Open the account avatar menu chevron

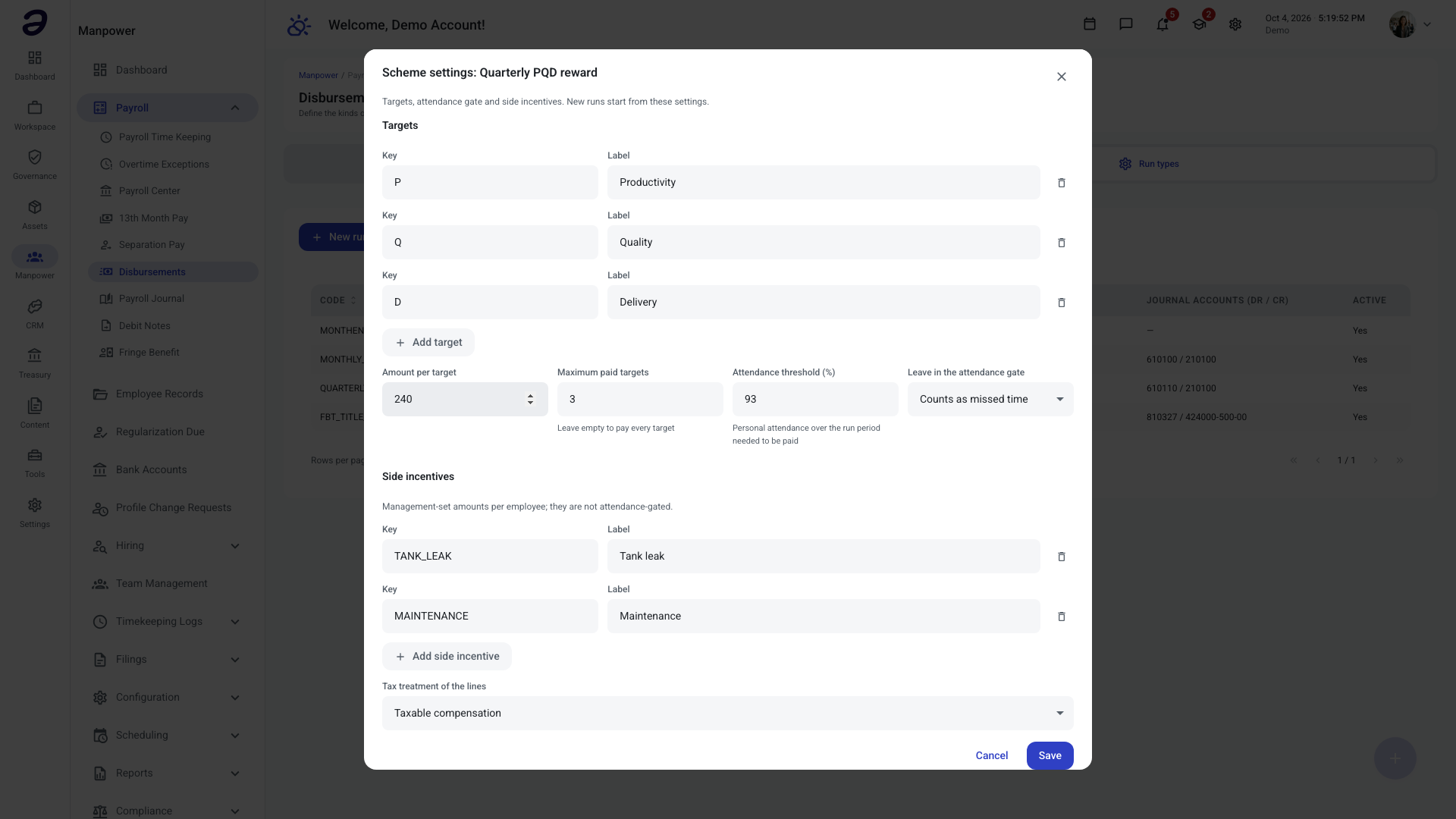(1427, 24)
